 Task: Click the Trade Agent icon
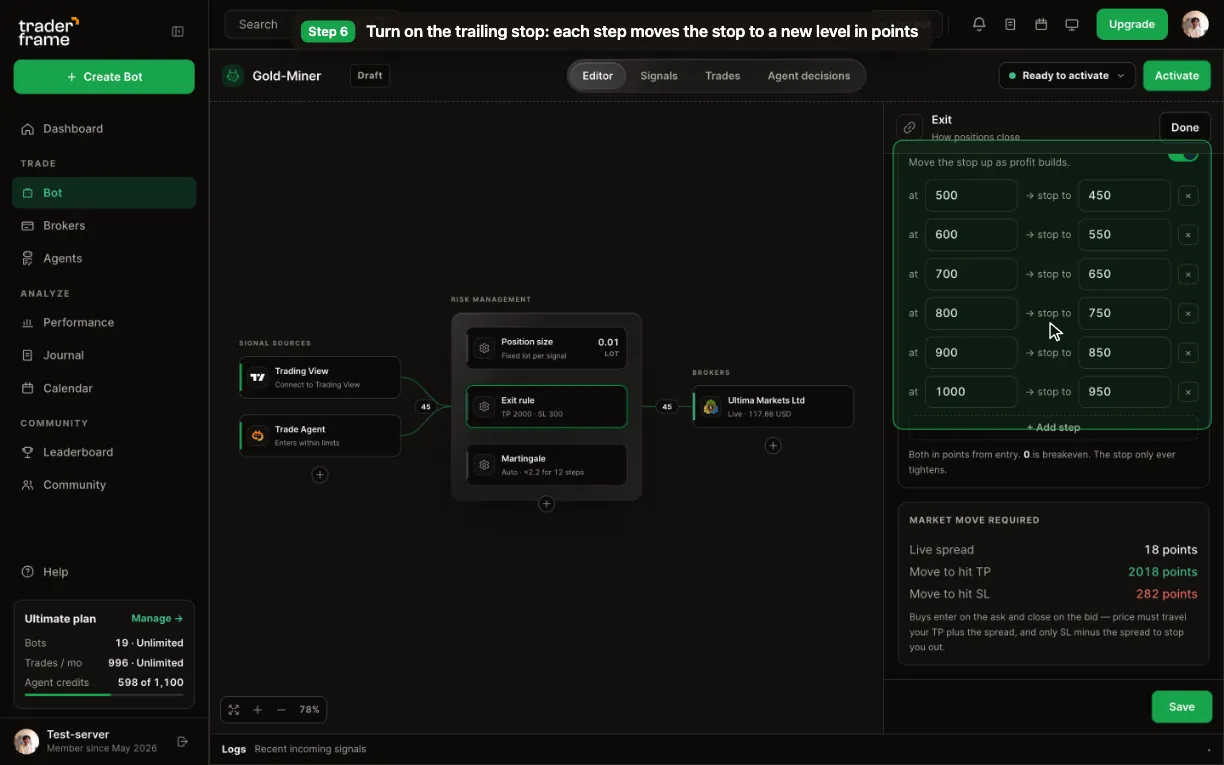[x=258, y=436]
